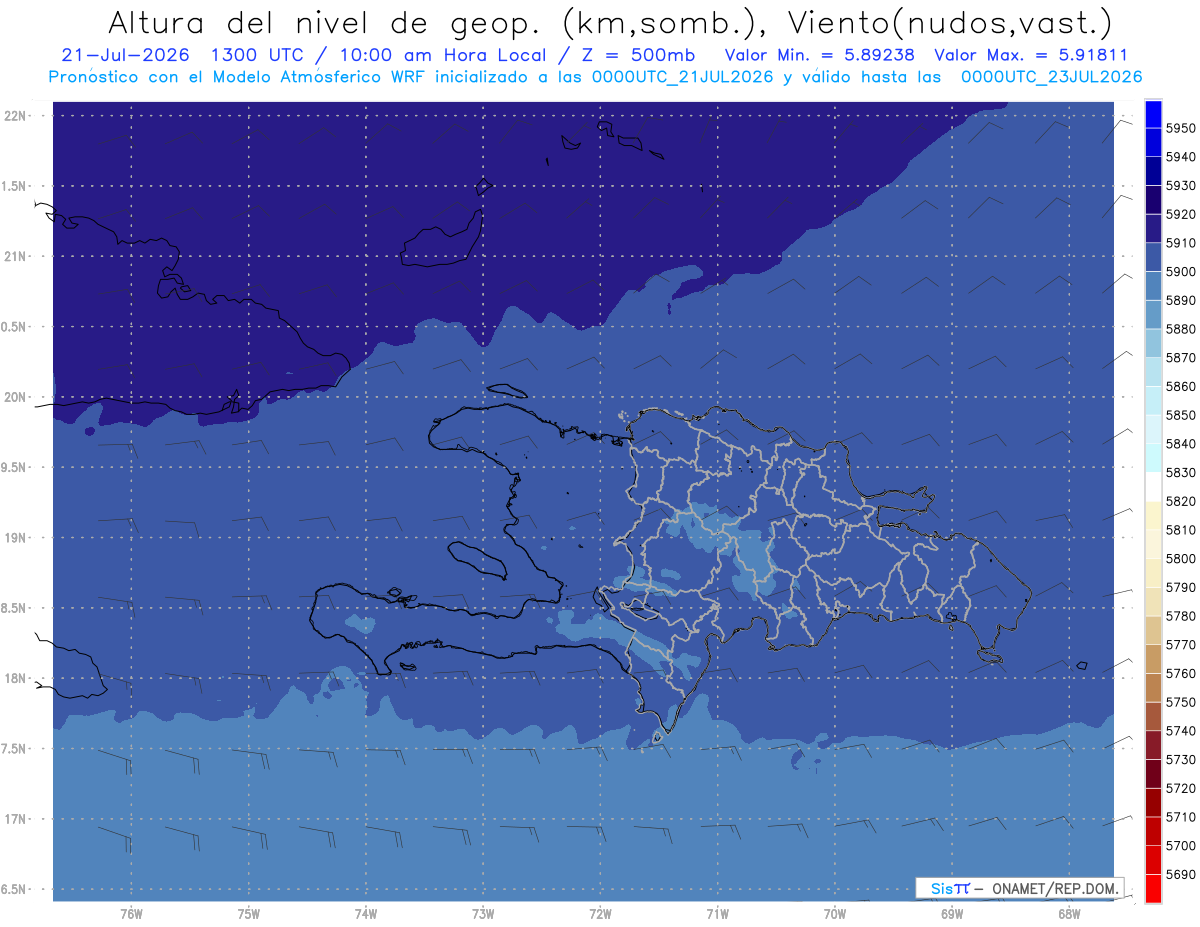
Task: Select the 5800 colorbar label
Action: click(x=1181, y=558)
